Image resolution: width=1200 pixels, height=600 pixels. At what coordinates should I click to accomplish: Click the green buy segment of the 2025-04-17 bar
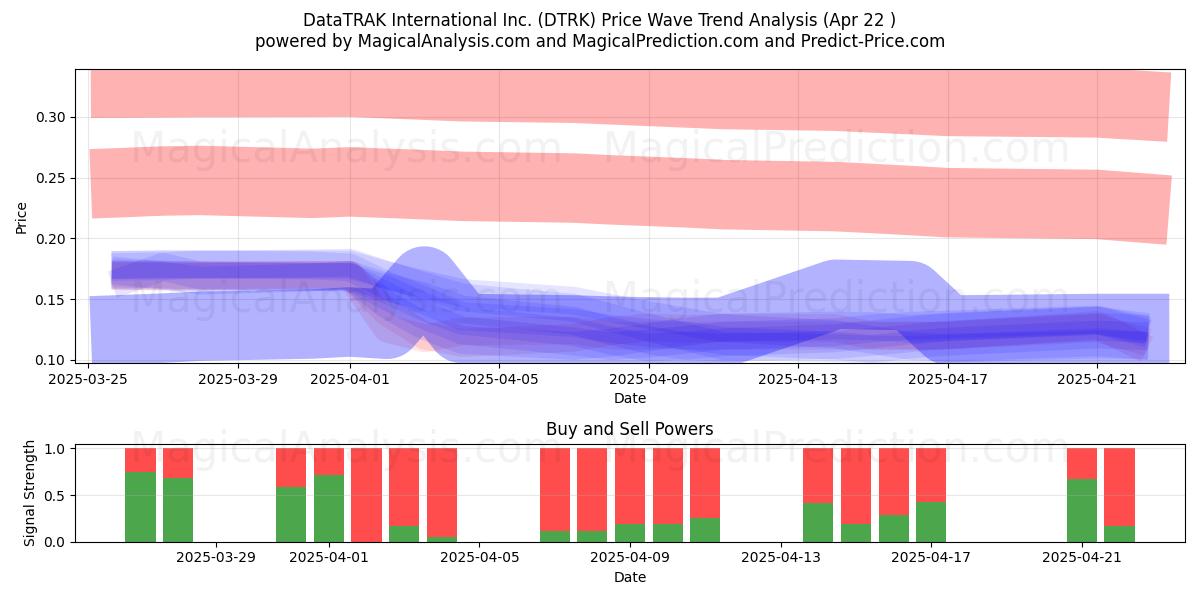coord(931,522)
